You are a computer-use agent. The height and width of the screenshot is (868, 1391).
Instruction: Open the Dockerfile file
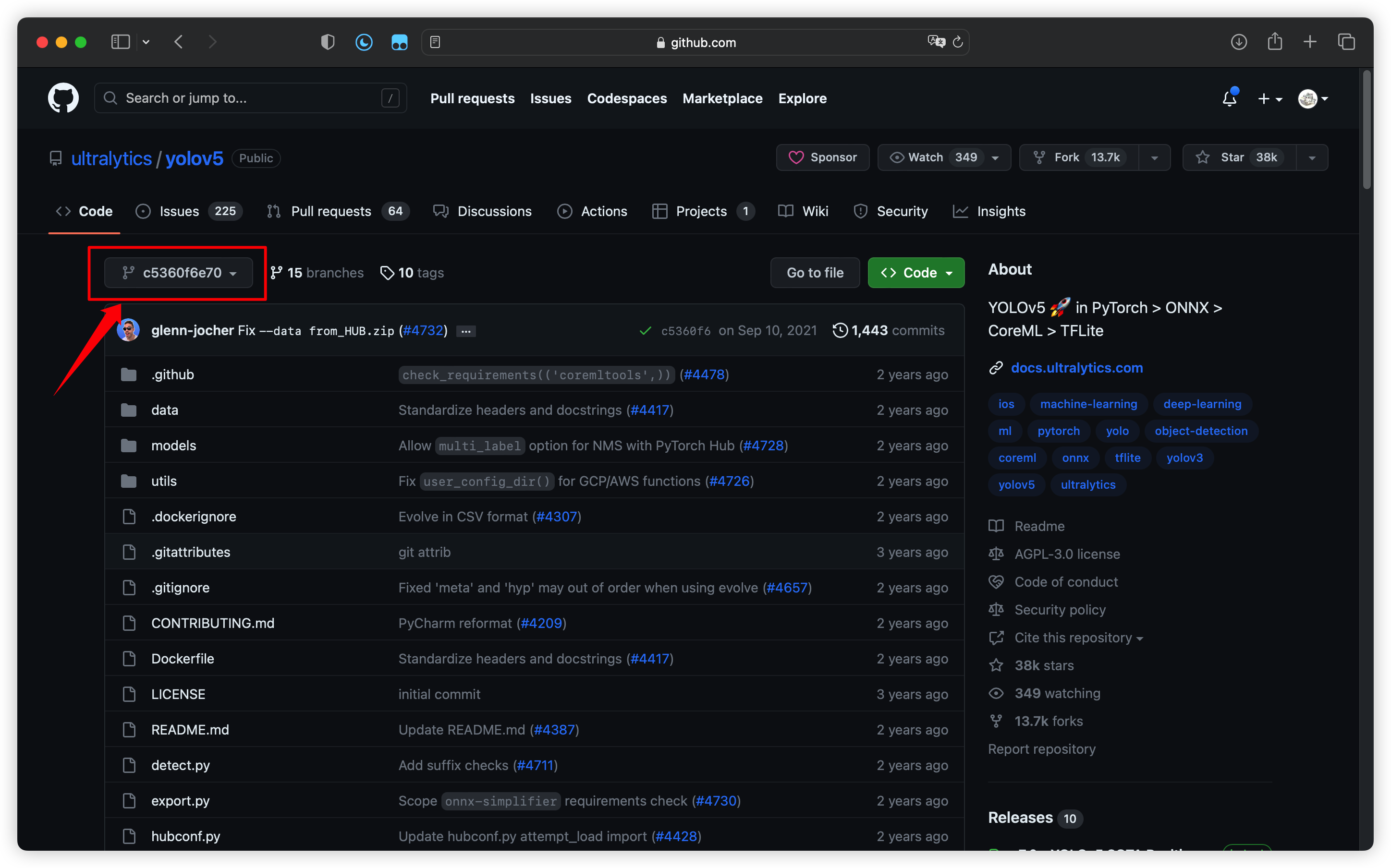(183, 659)
